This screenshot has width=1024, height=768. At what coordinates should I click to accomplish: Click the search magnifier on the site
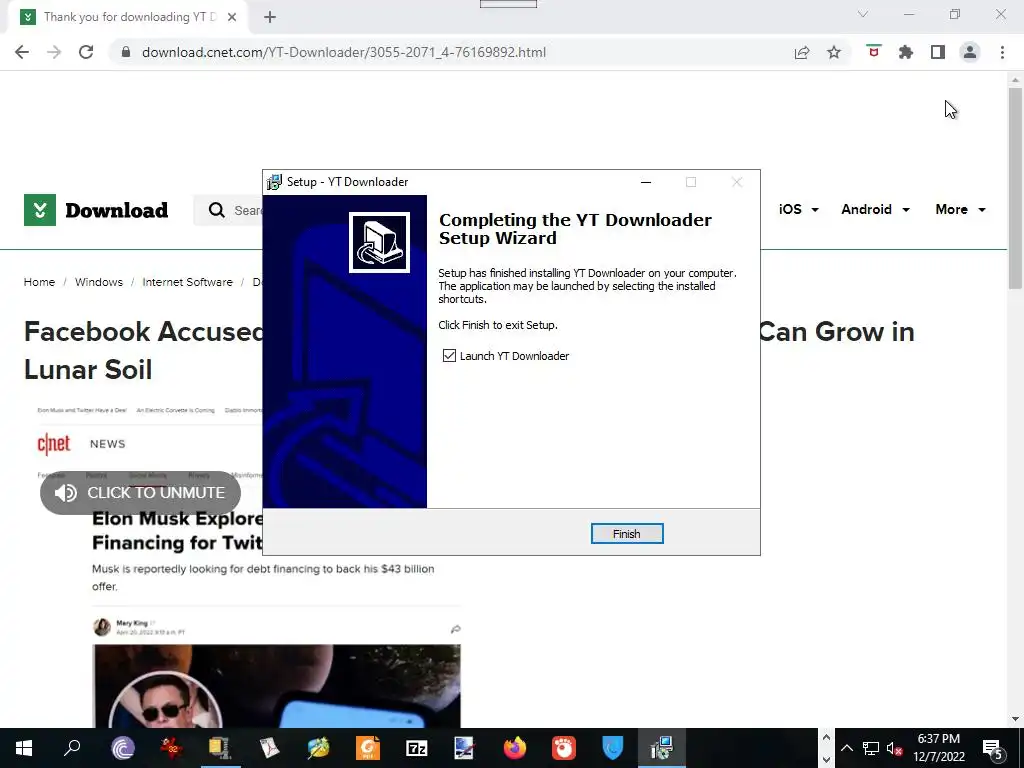tap(216, 210)
